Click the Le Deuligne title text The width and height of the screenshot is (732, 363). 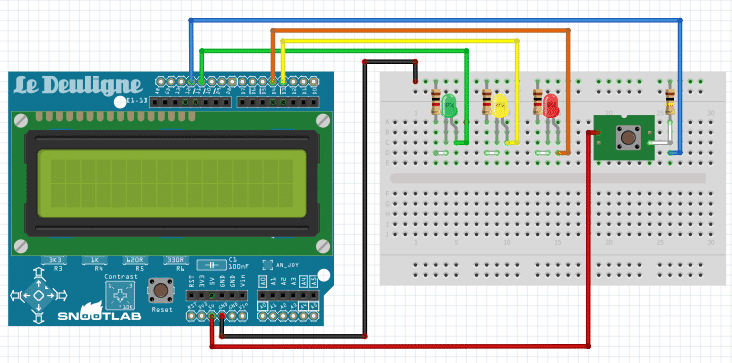tap(77, 85)
